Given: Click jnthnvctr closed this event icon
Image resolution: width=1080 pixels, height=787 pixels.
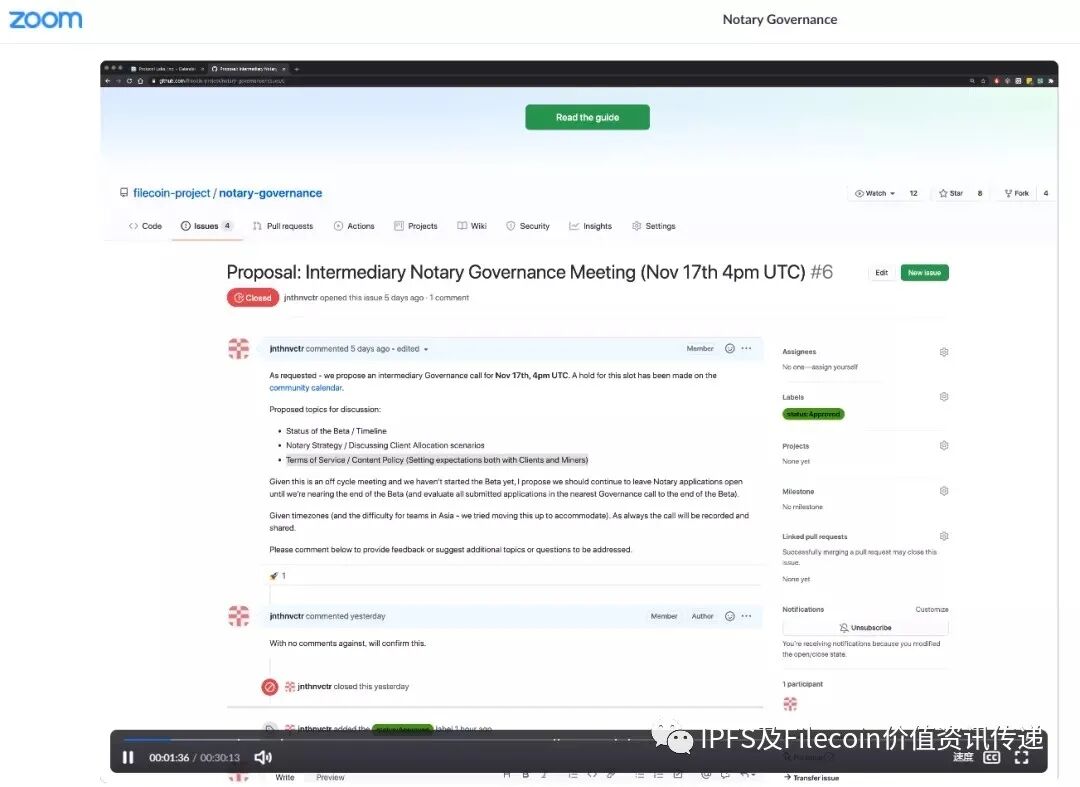Looking at the screenshot, I should (270, 686).
